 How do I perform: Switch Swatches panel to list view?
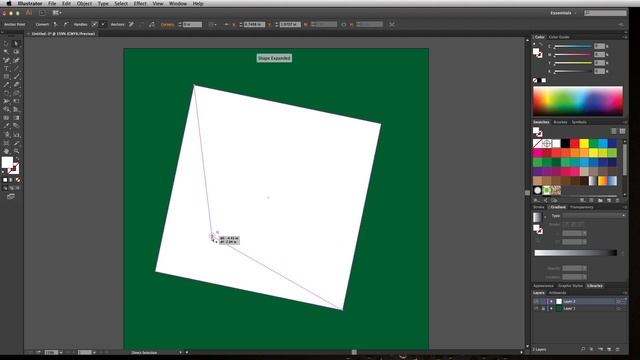tap(613, 131)
